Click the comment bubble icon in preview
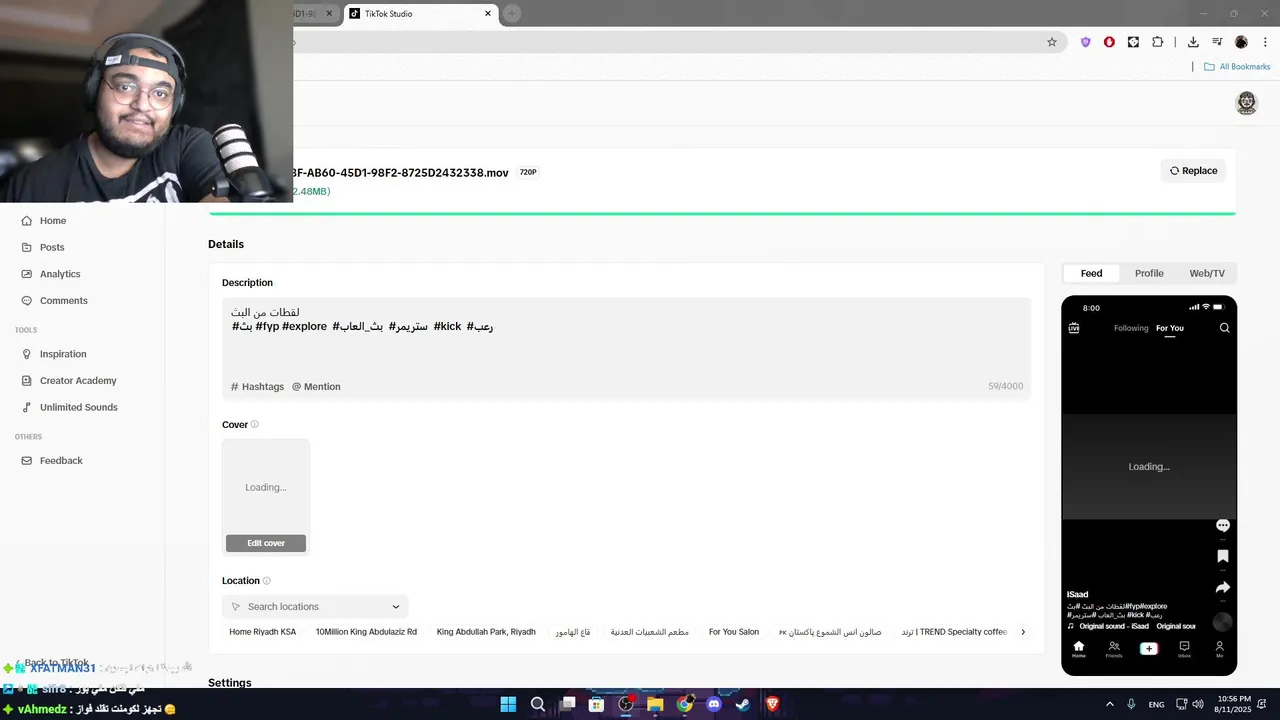Screen dimensions: 1280x720 [x=1222, y=526]
